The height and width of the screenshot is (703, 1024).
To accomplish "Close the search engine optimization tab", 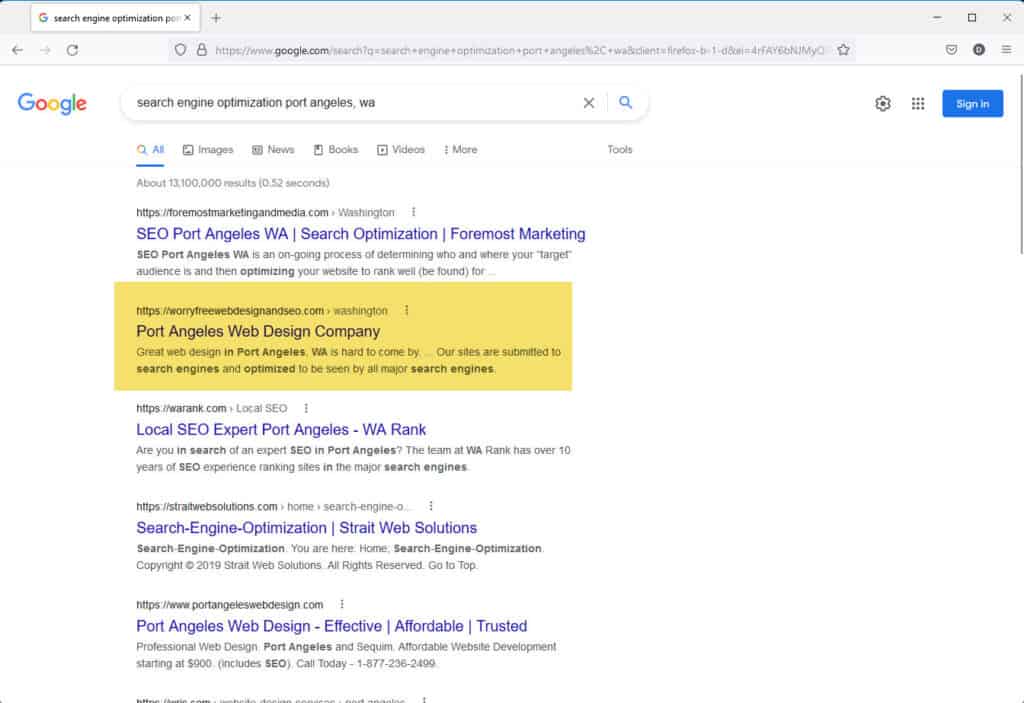I will point(187,18).
